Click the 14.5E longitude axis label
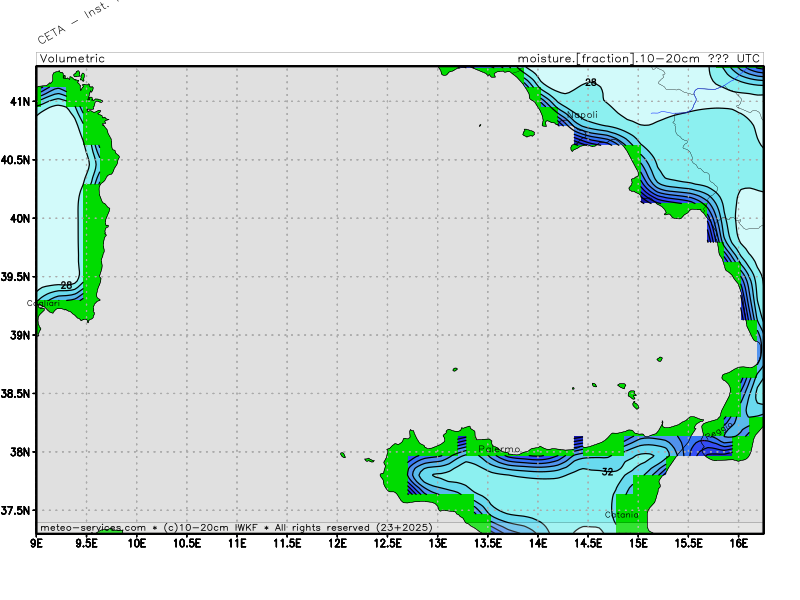Image resolution: width=800 pixels, height=600 pixels. point(588,544)
